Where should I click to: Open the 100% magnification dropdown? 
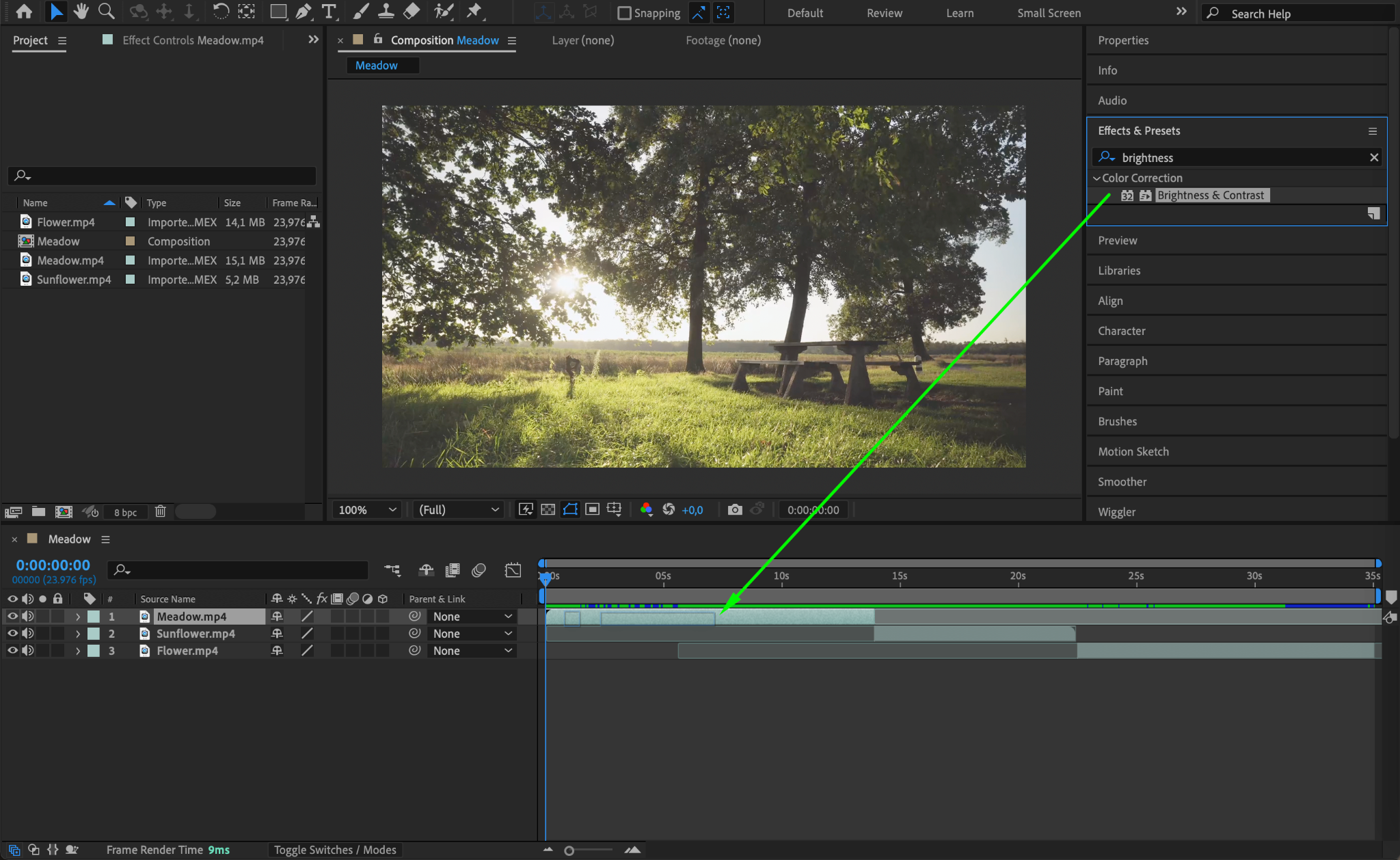click(x=367, y=509)
